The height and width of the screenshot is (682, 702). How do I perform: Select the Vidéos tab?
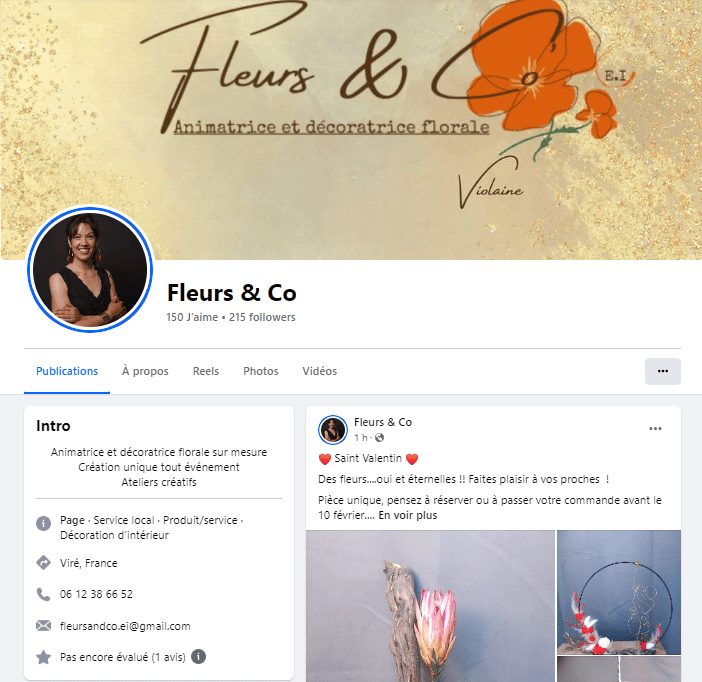320,371
